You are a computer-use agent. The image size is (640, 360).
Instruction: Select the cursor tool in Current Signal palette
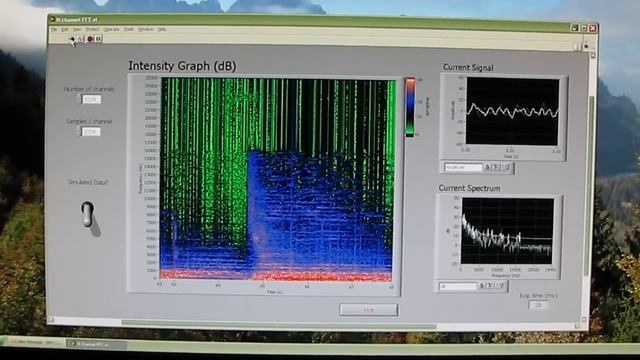click(487, 167)
